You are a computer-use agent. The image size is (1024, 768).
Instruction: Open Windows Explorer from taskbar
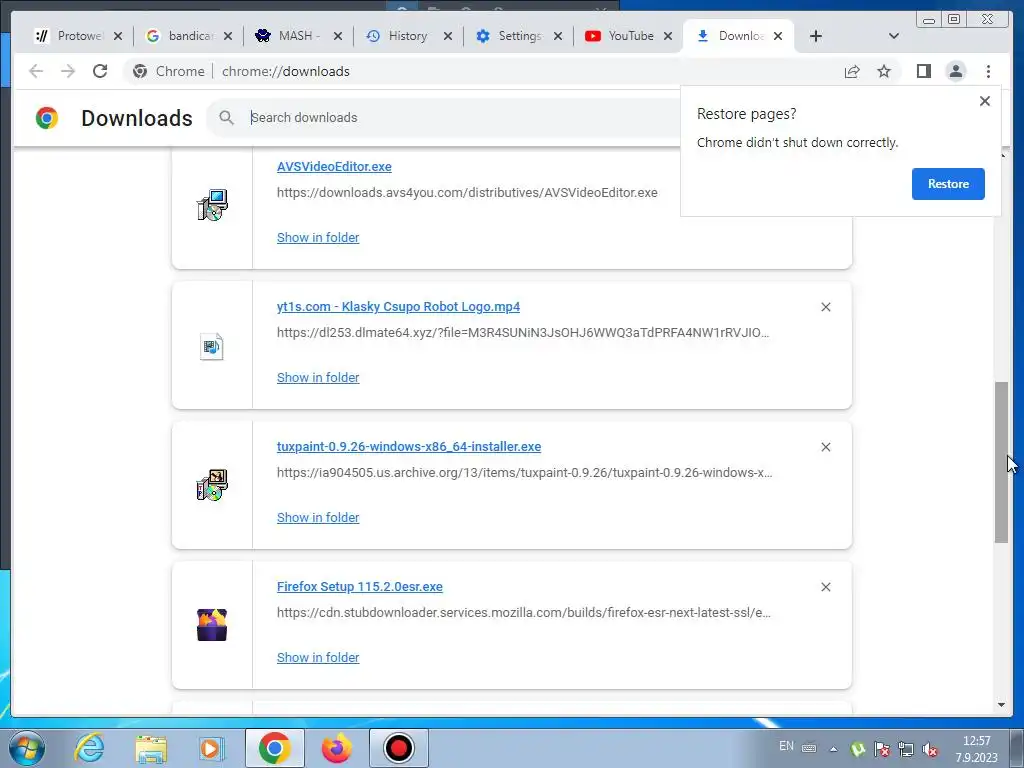click(151, 748)
